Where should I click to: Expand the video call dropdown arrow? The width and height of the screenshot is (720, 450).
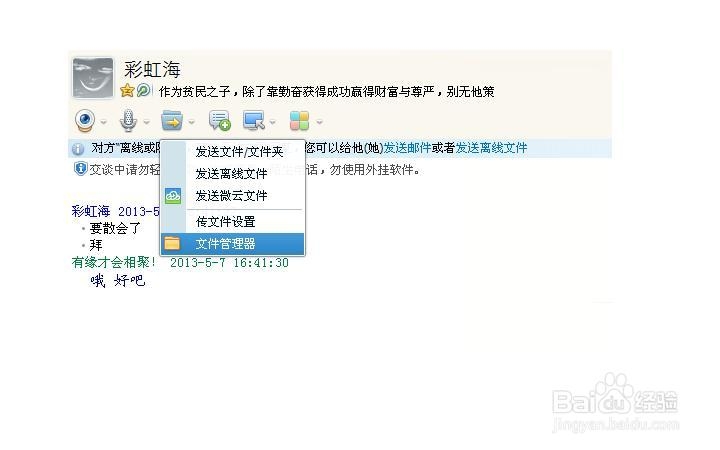point(104,122)
